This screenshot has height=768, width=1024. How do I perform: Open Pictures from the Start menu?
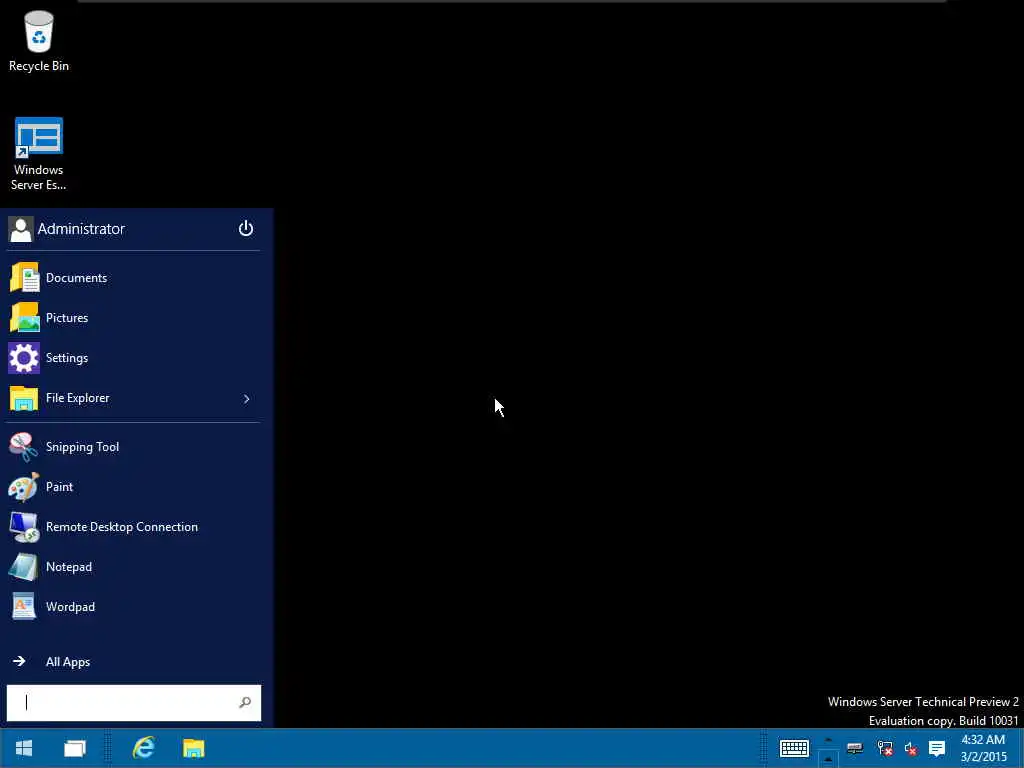click(x=133, y=318)
